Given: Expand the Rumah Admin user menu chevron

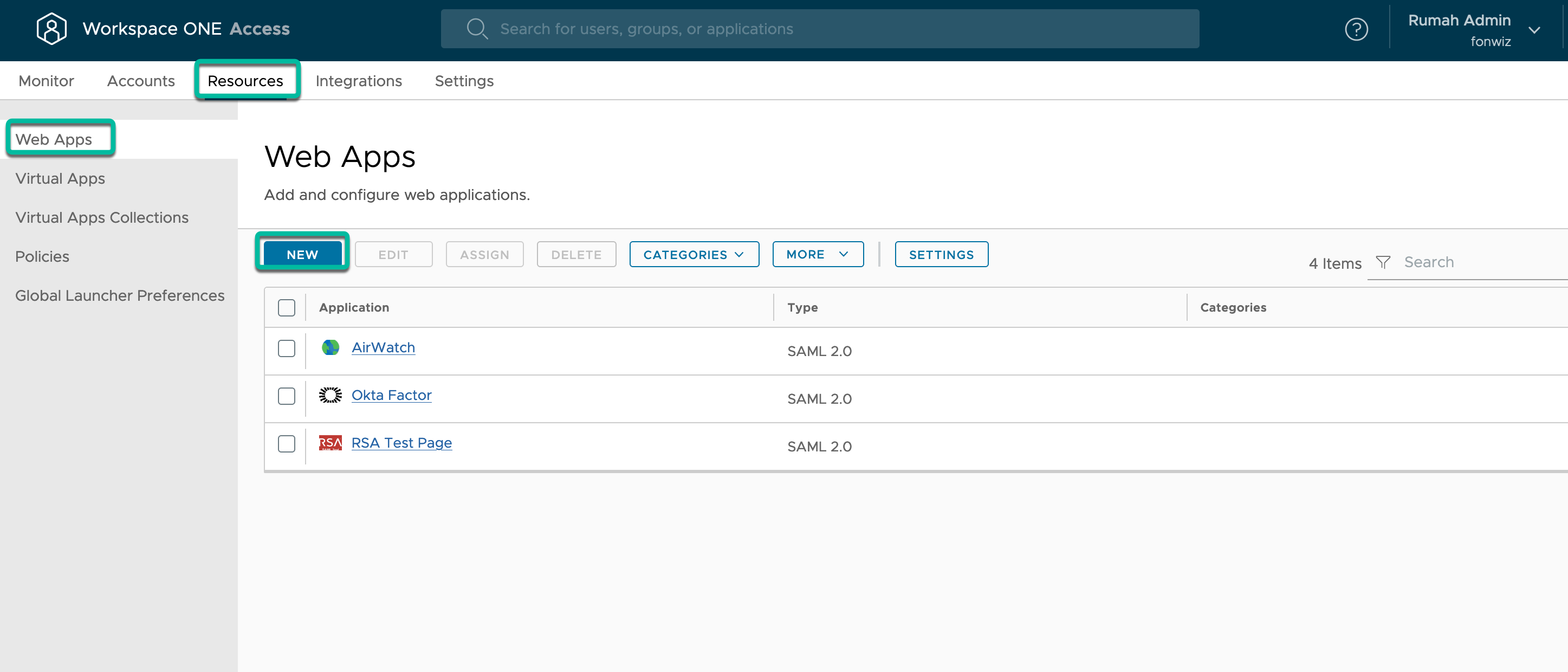Looking at the screenshot, I should pyautogui.click(x=1534, y=30).
